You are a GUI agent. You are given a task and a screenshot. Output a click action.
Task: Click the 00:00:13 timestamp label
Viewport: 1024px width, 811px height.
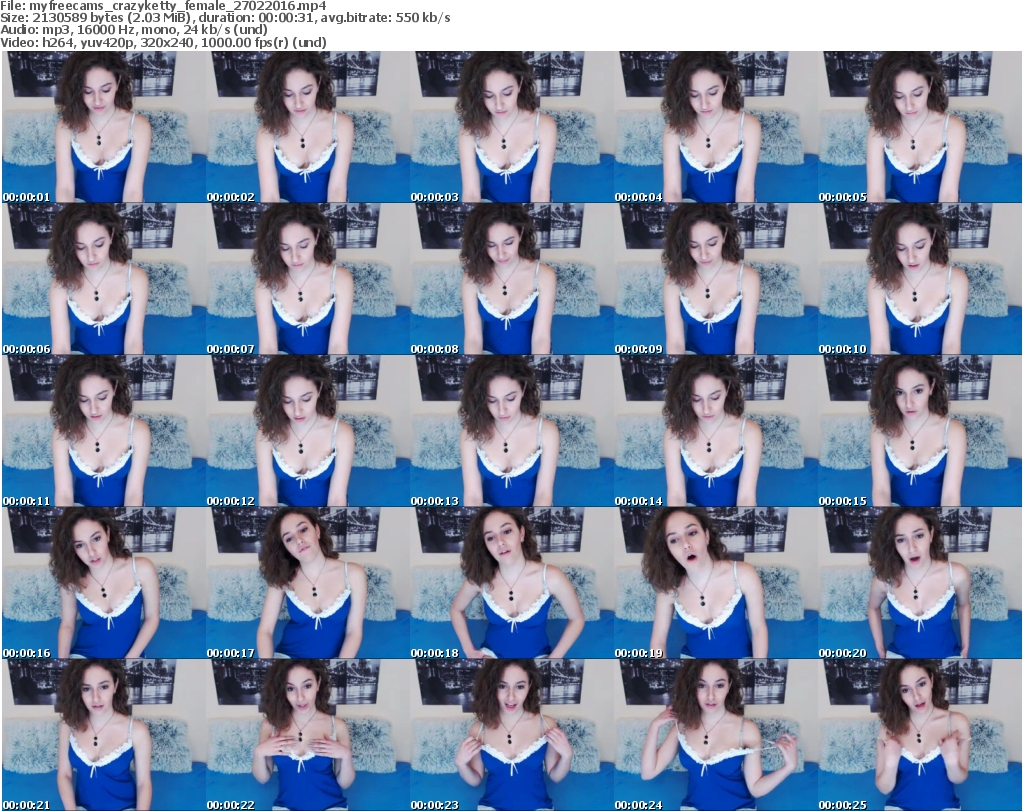click(x=435, y=501)
